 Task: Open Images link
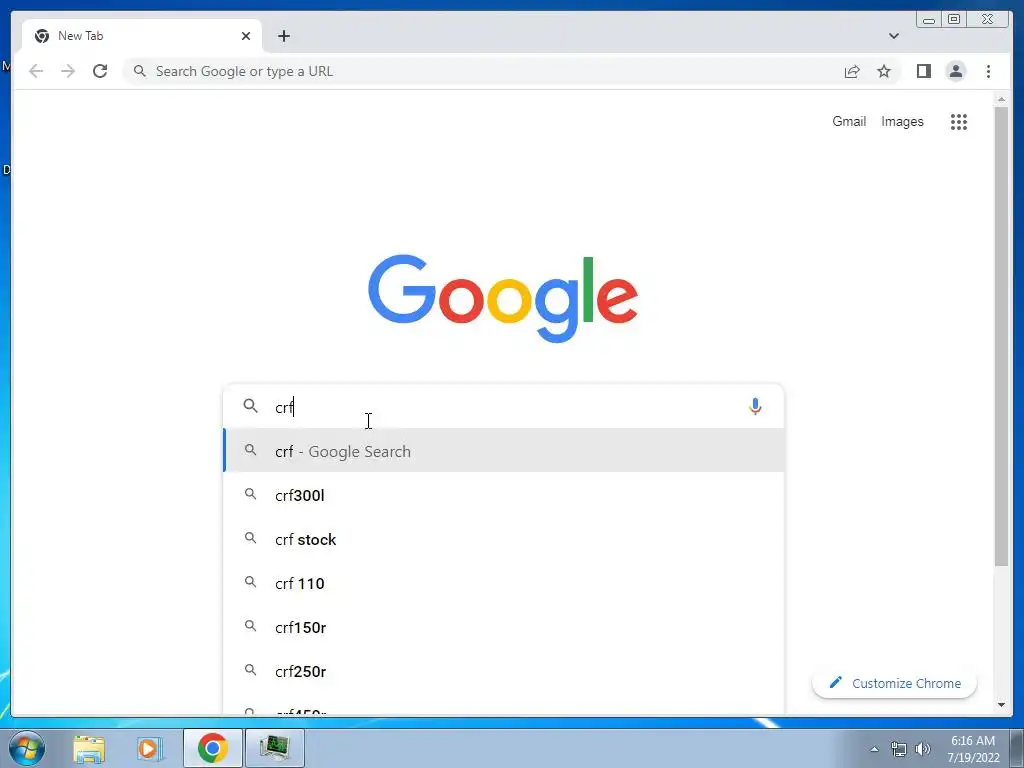pyautogui.click(x=902, y=121)
